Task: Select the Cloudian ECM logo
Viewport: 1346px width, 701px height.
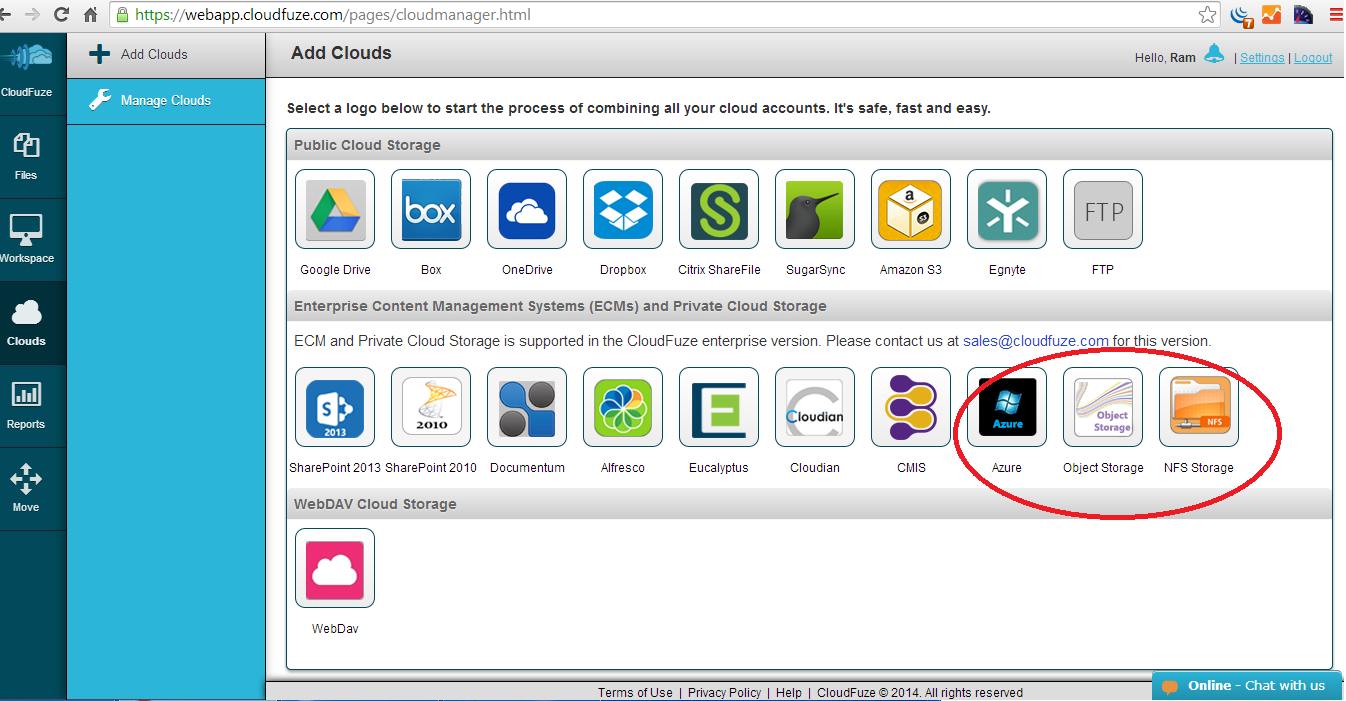Action: coord(814,407)
